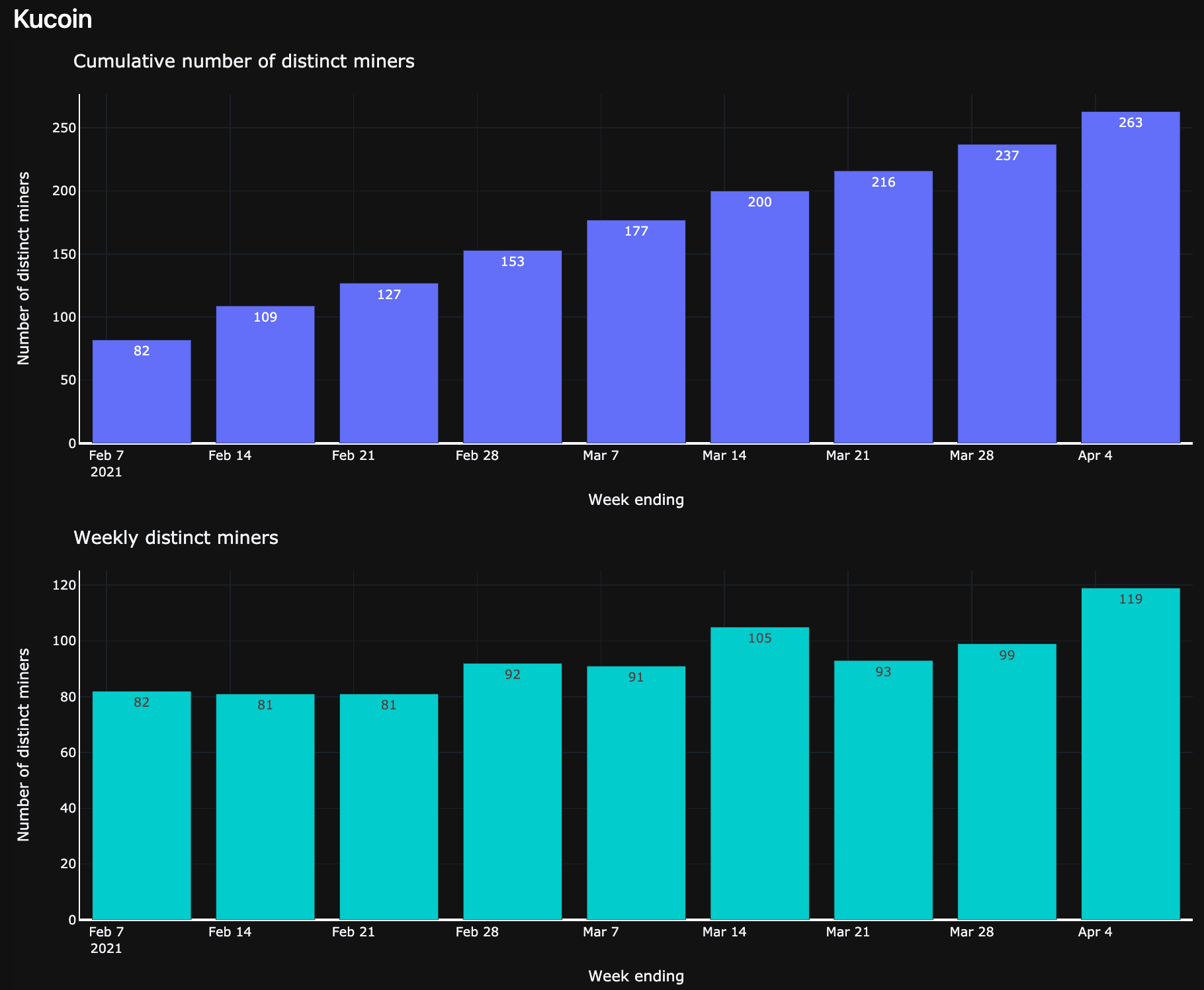
Task: Click 'Feb 28' tick label on cumulative chart
Action: click(477, 455)
